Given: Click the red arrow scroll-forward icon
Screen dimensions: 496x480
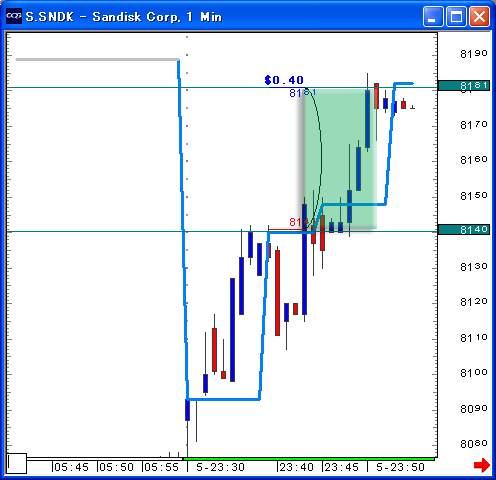Looking at the screenshot, I should coord(481,465).
